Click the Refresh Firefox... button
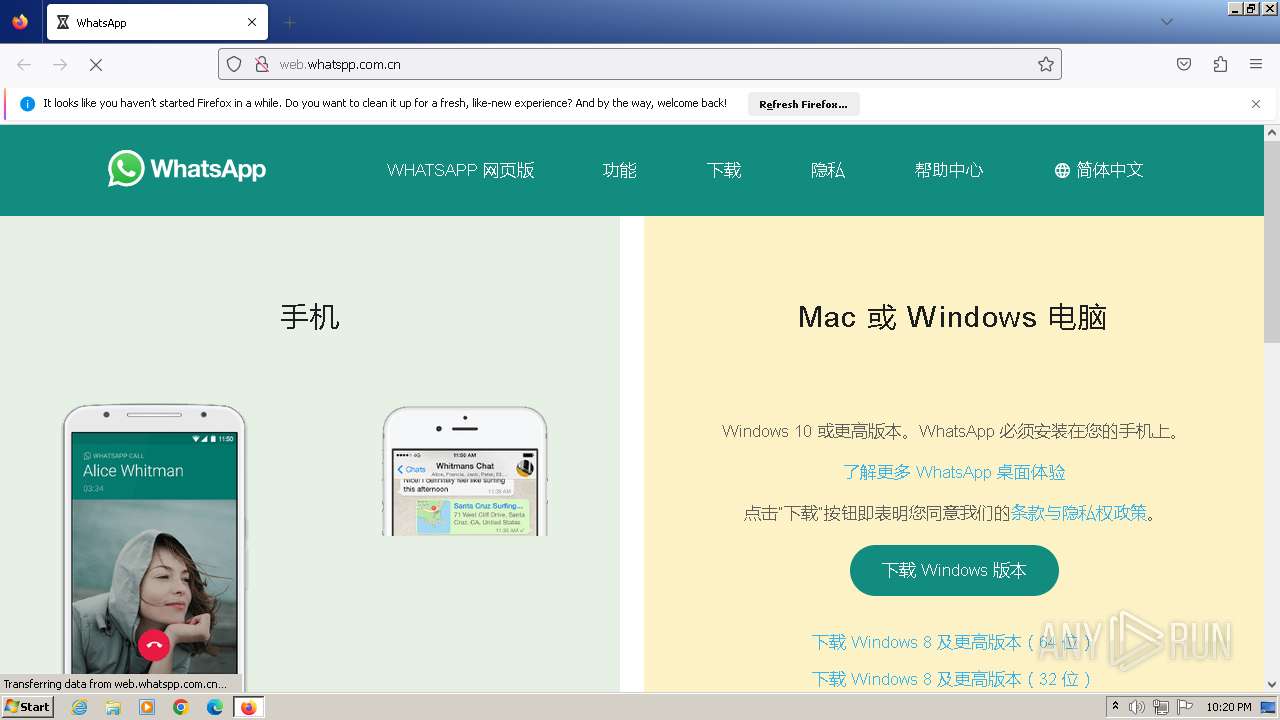This screenshot has height=720, width=1280. pyautogui.click(x=803, y=104)
